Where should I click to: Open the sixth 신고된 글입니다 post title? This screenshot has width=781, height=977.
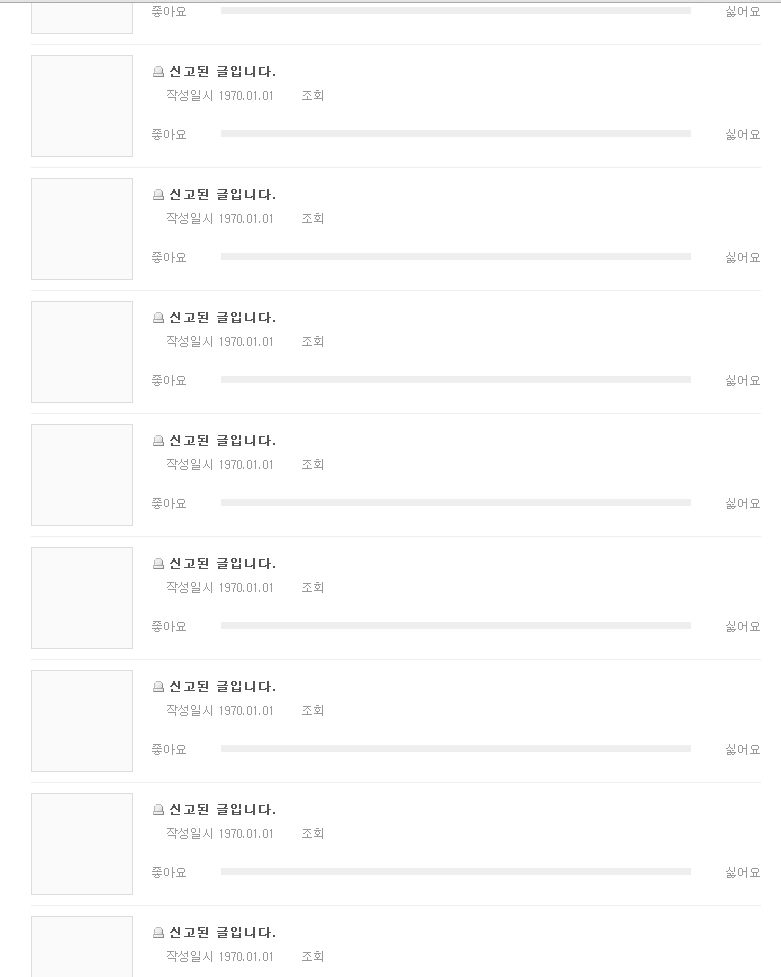point(222,687)
